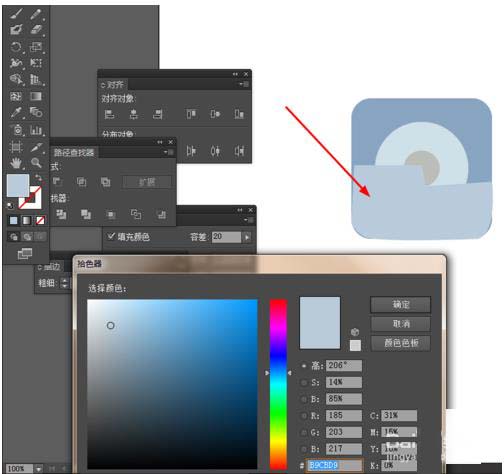Screen dimensions: 504x474
Task: Switch toolbar fill mode to Gradient
Action: click(x=27, y=220)
